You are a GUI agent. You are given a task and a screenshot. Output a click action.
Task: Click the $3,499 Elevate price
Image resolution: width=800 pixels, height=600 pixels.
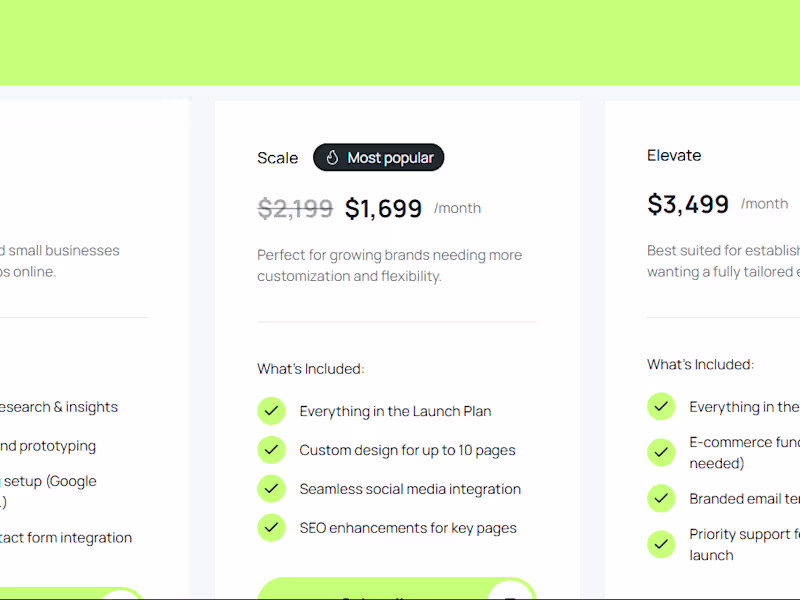pyautogui.click(x=688, y=204)
